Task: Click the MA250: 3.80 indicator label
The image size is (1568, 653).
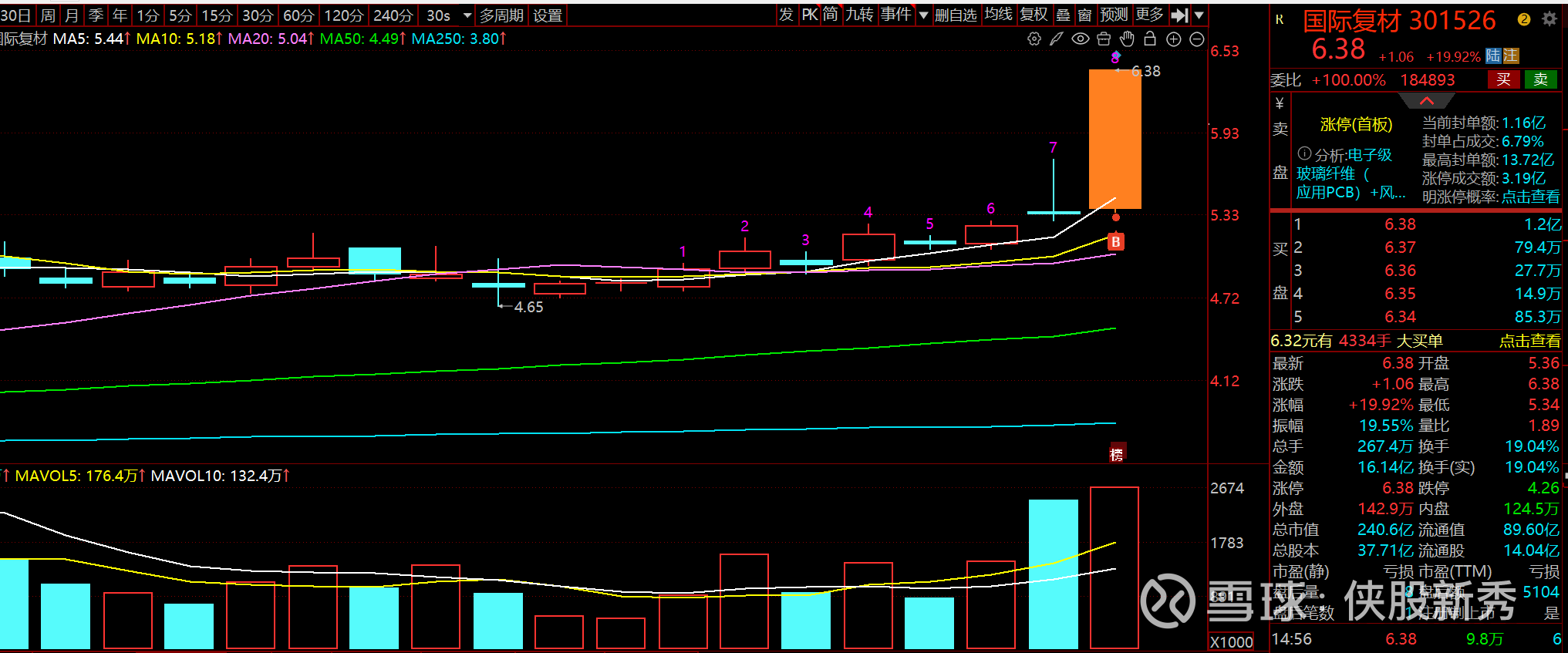Action: tap(459, 39)
